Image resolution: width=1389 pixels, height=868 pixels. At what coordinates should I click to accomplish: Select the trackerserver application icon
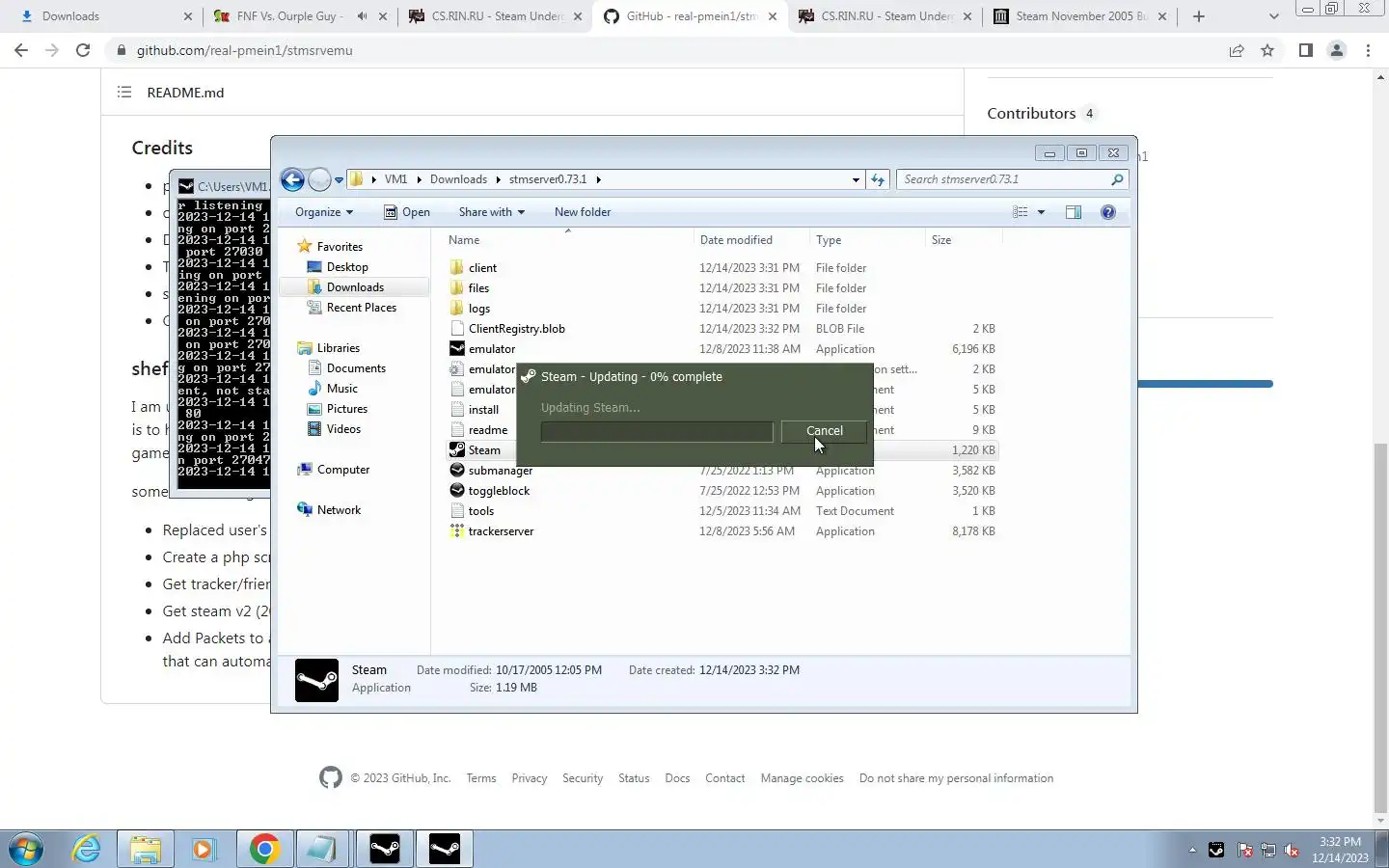457,531
